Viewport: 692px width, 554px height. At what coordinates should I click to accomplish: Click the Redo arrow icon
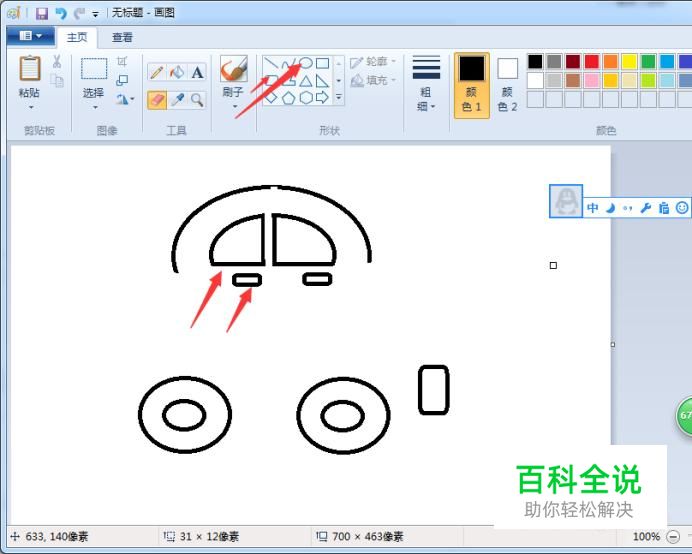[x=79, y=14]
